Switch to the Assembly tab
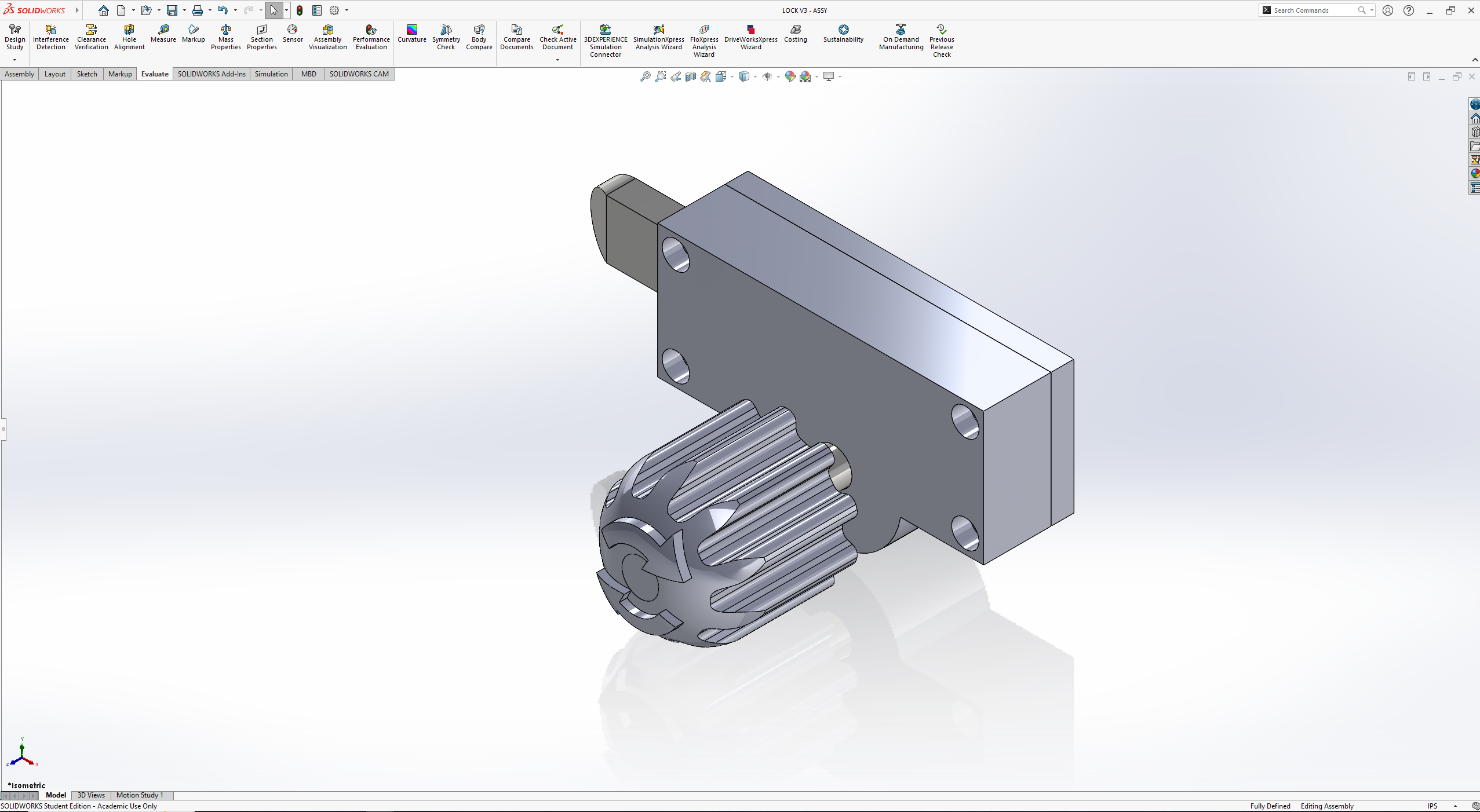The image size is (1480, 812). (19, 74)
